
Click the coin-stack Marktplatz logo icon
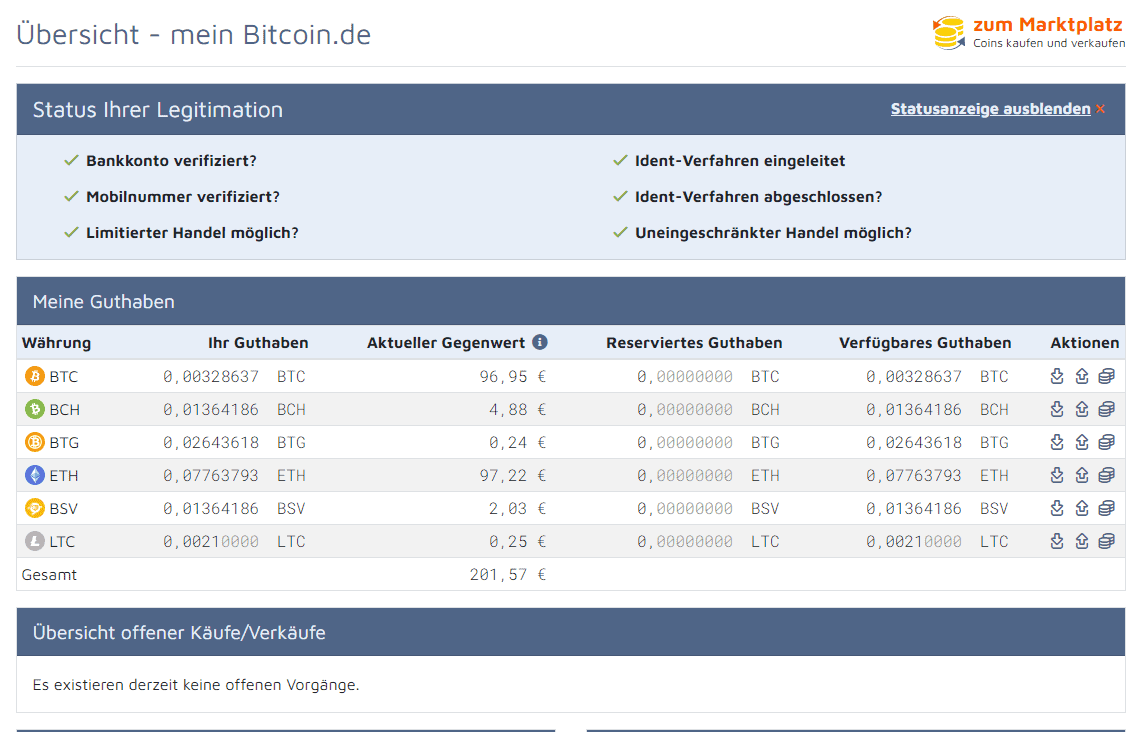[x=949, y=33]
